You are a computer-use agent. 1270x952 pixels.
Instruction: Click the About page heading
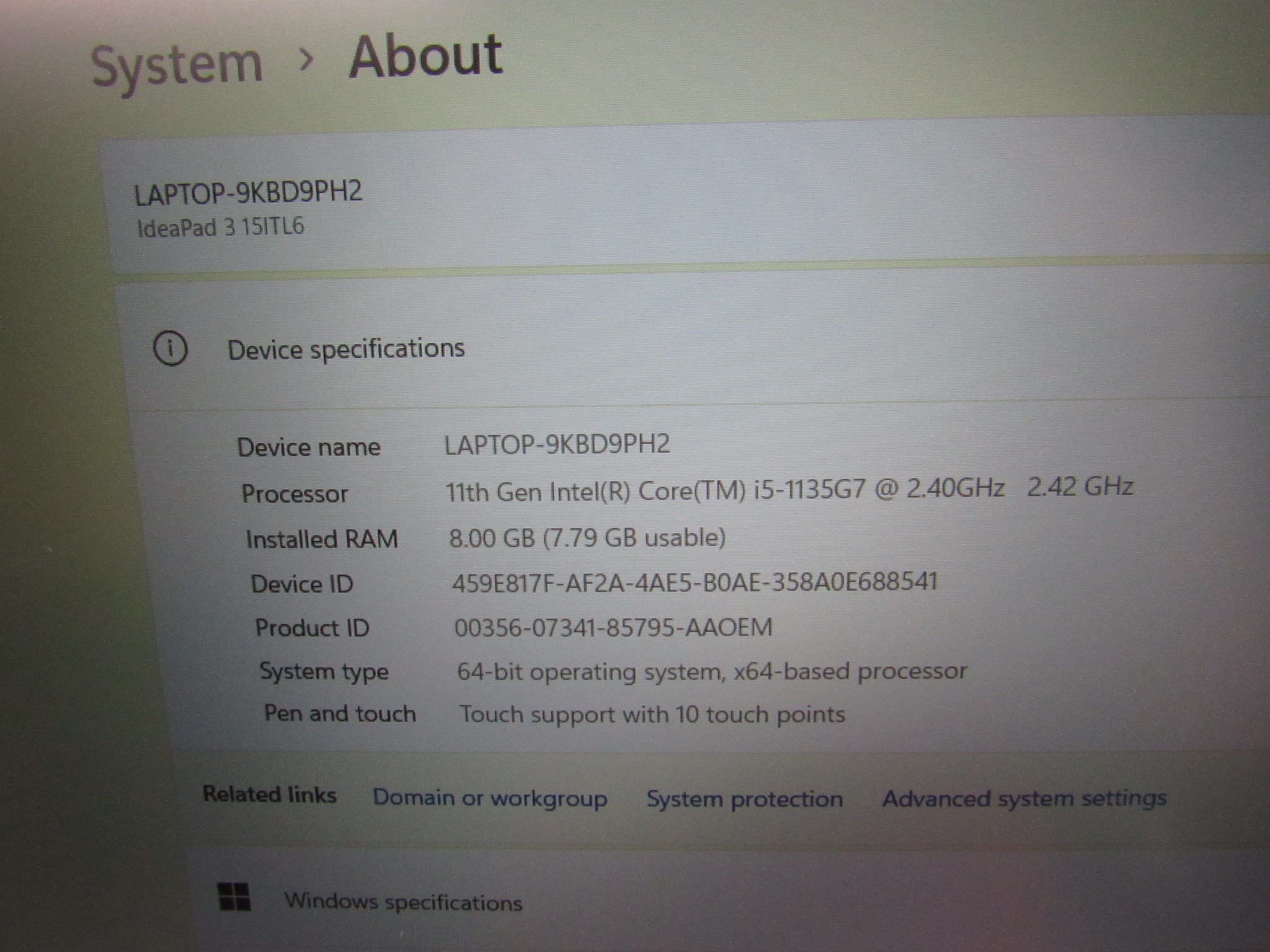coord(425,56)
